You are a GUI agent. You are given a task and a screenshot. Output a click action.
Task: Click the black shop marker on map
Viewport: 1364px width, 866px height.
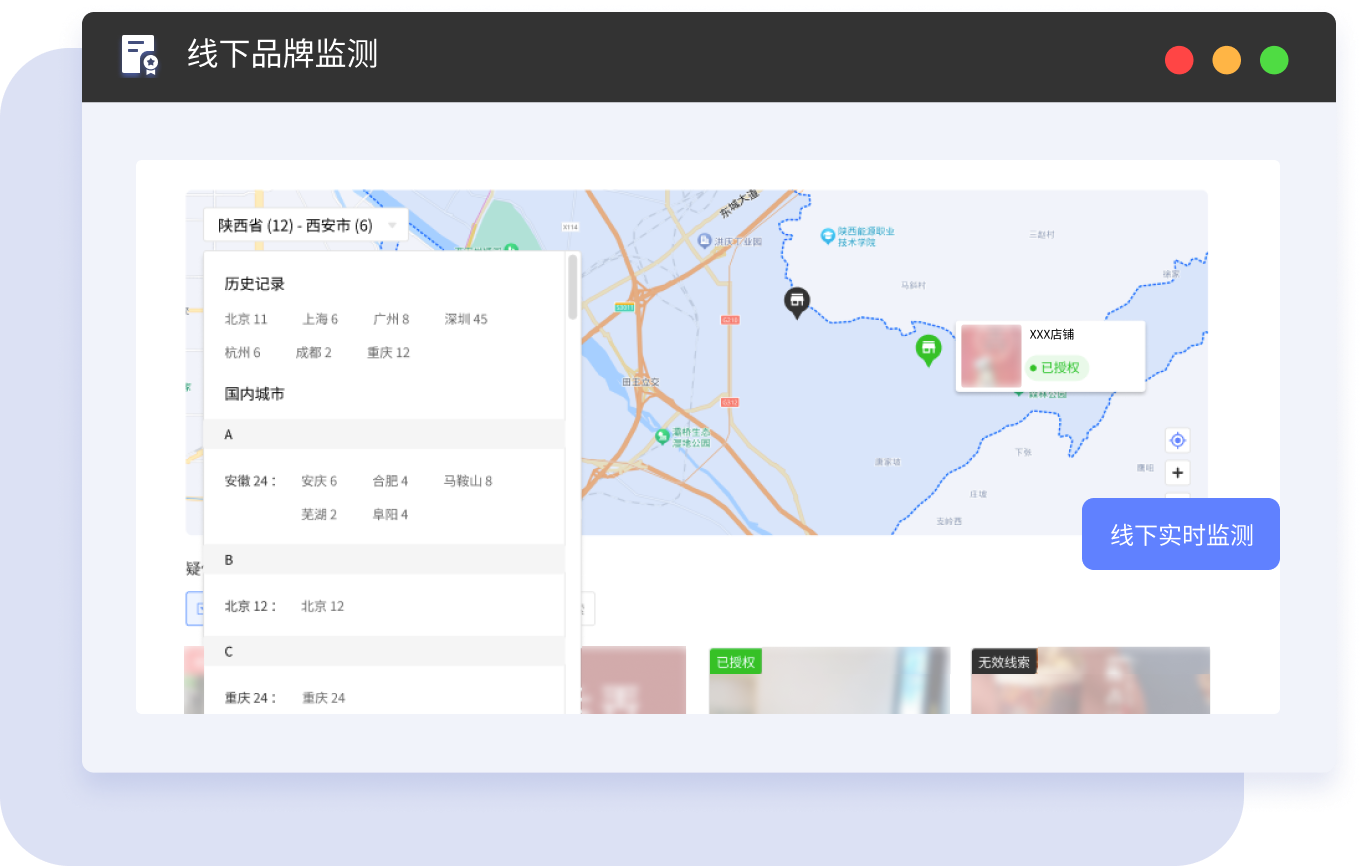797,302
